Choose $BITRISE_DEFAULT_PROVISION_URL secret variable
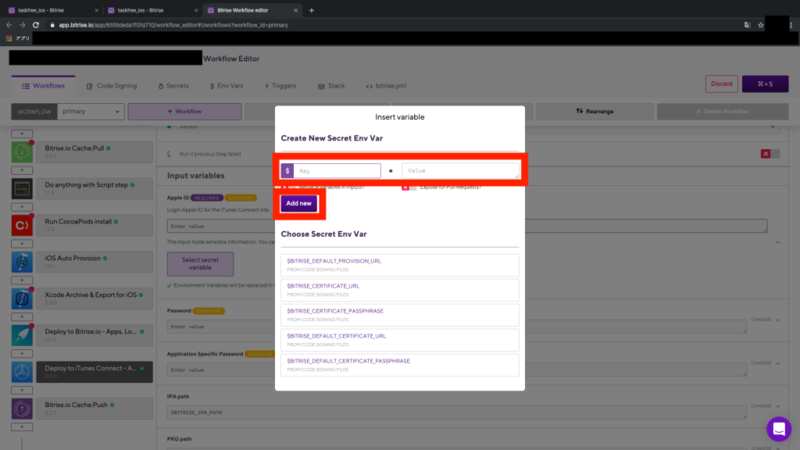Viewport: 800px width, 450px height. (x=399, y=265)
